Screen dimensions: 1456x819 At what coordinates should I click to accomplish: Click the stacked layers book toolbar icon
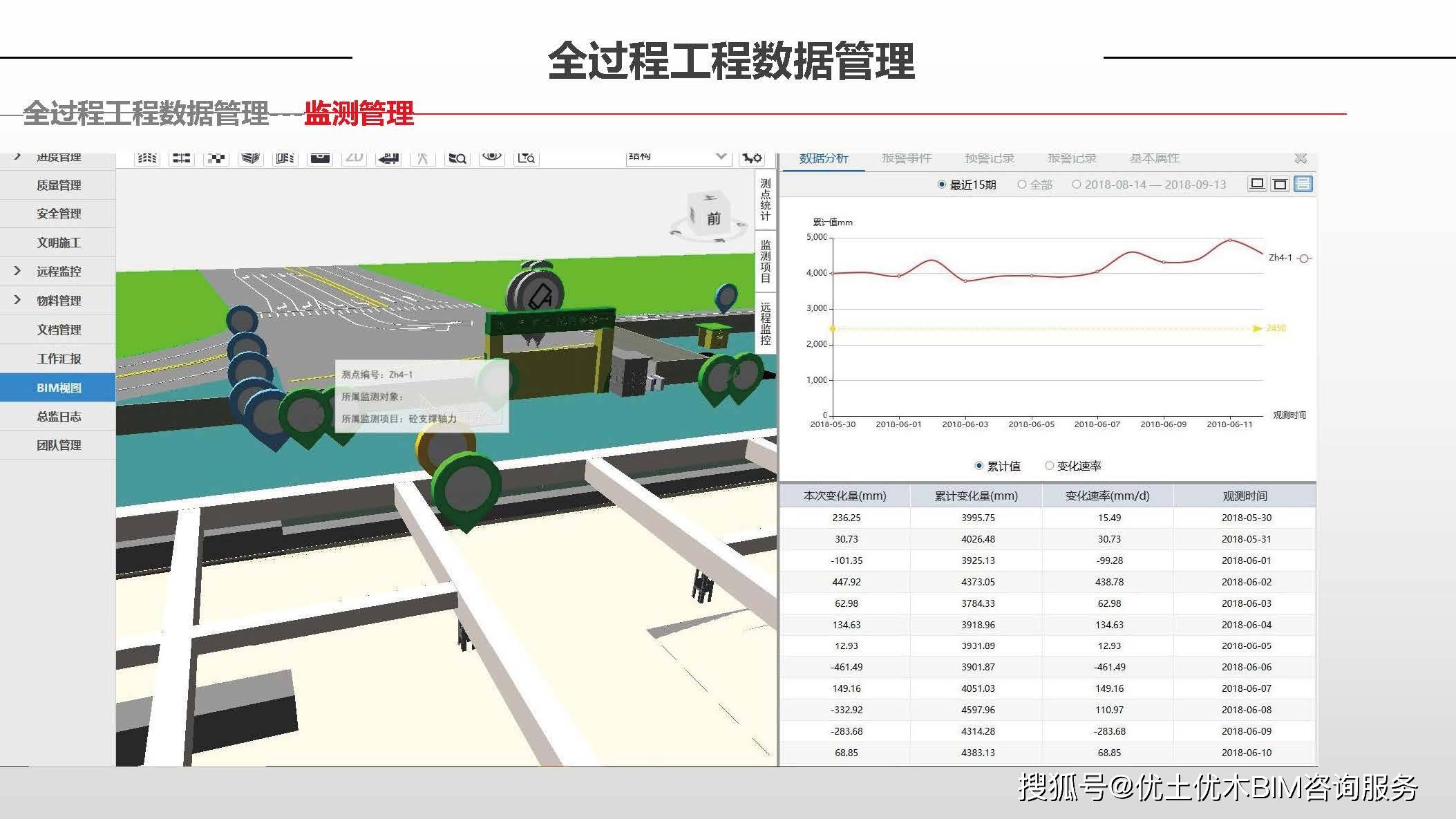251,158
